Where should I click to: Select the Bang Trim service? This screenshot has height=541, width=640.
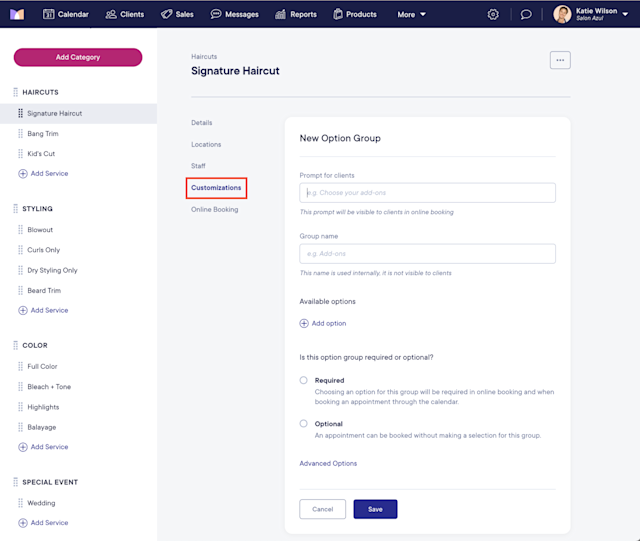pos(43,134)
